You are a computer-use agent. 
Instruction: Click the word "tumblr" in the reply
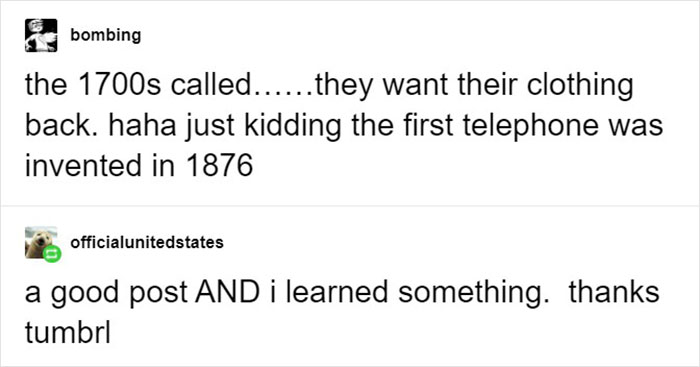67,332
